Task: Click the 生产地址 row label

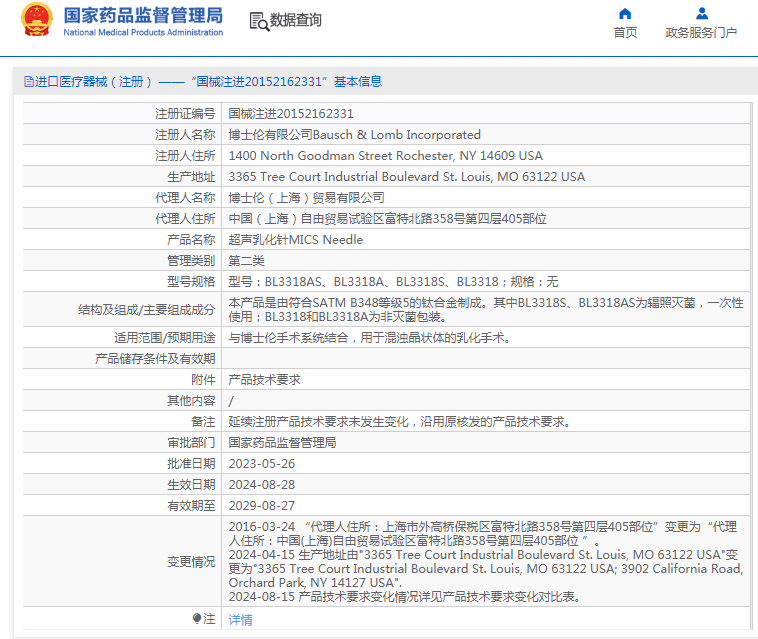Action: click(191, 176)
